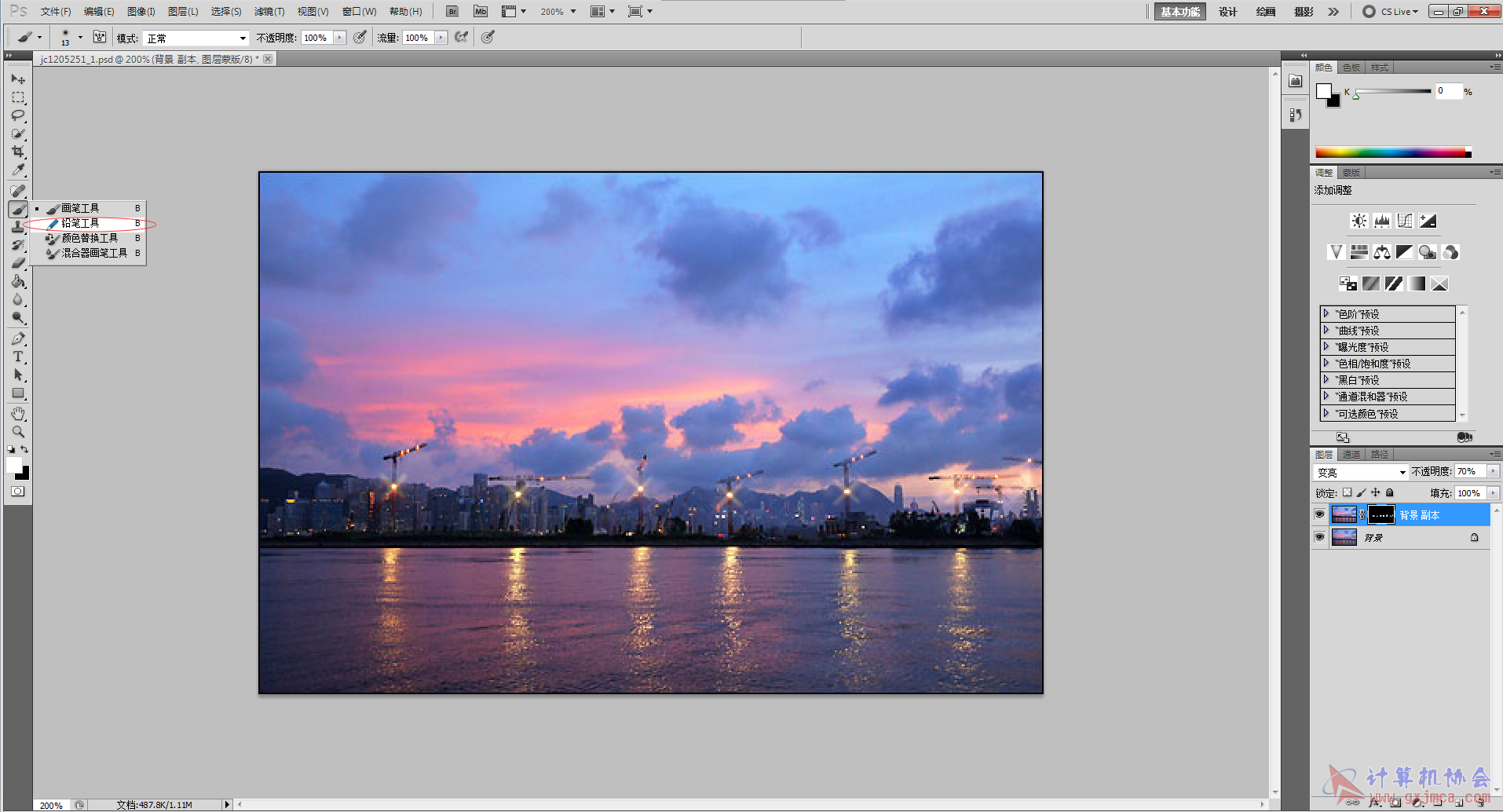Switch to the 设计 workspace
Viewport: 1503px width, 812px height.
(1227, 12)
